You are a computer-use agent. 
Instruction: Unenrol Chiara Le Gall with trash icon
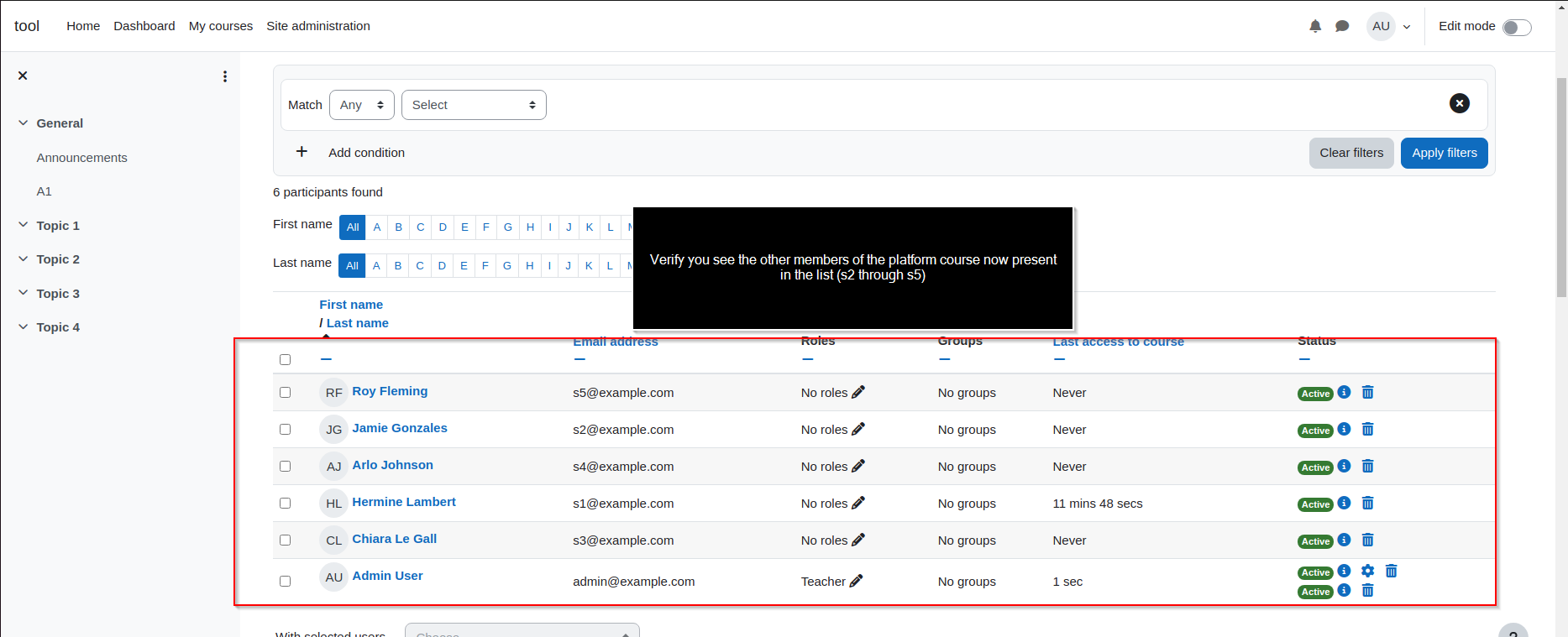click(1367, 540)
